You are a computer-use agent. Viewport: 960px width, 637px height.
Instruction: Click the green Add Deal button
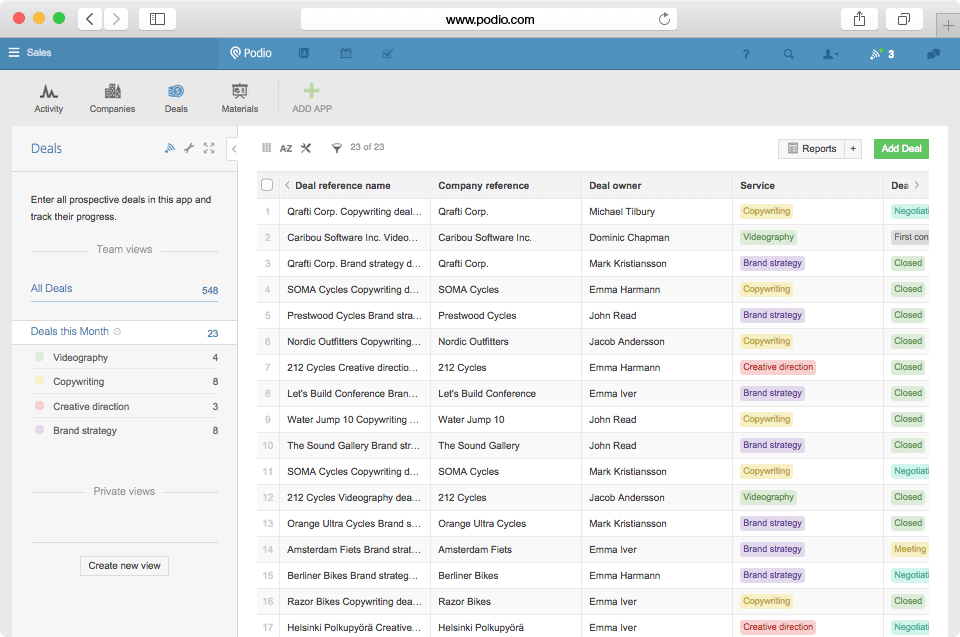(900, 149)
